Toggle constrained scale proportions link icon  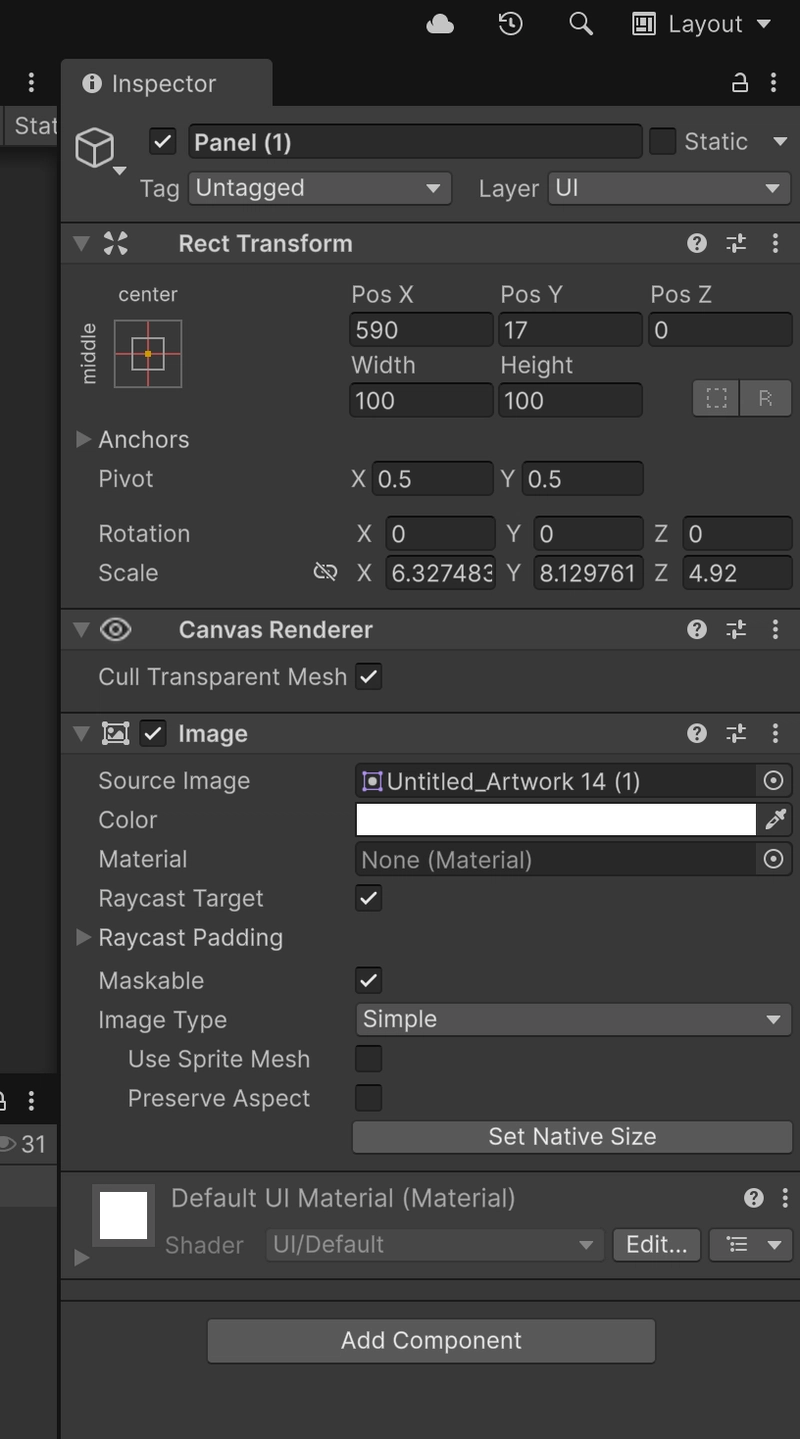325,572
